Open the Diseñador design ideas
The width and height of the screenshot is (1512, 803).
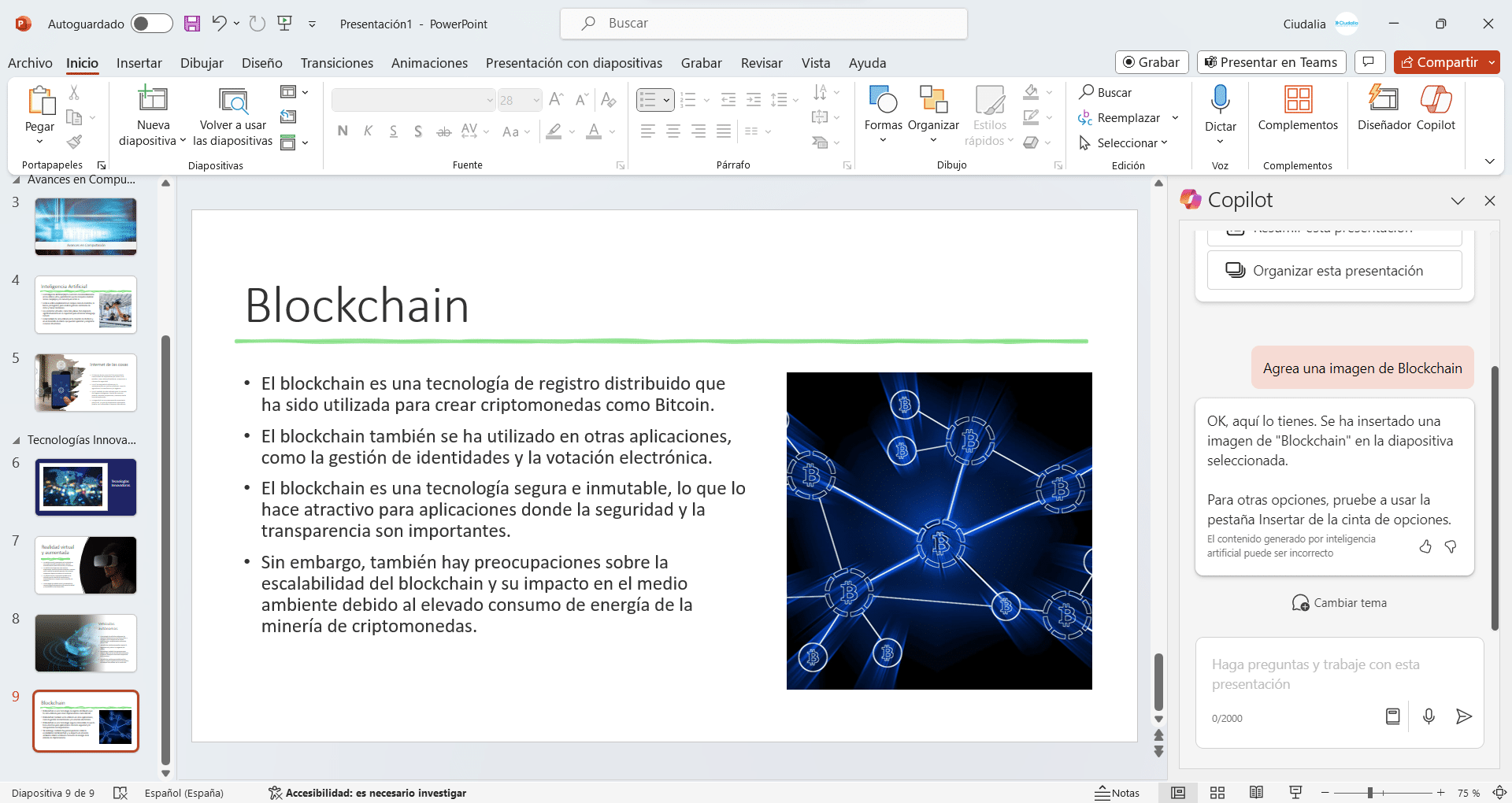1384,100
